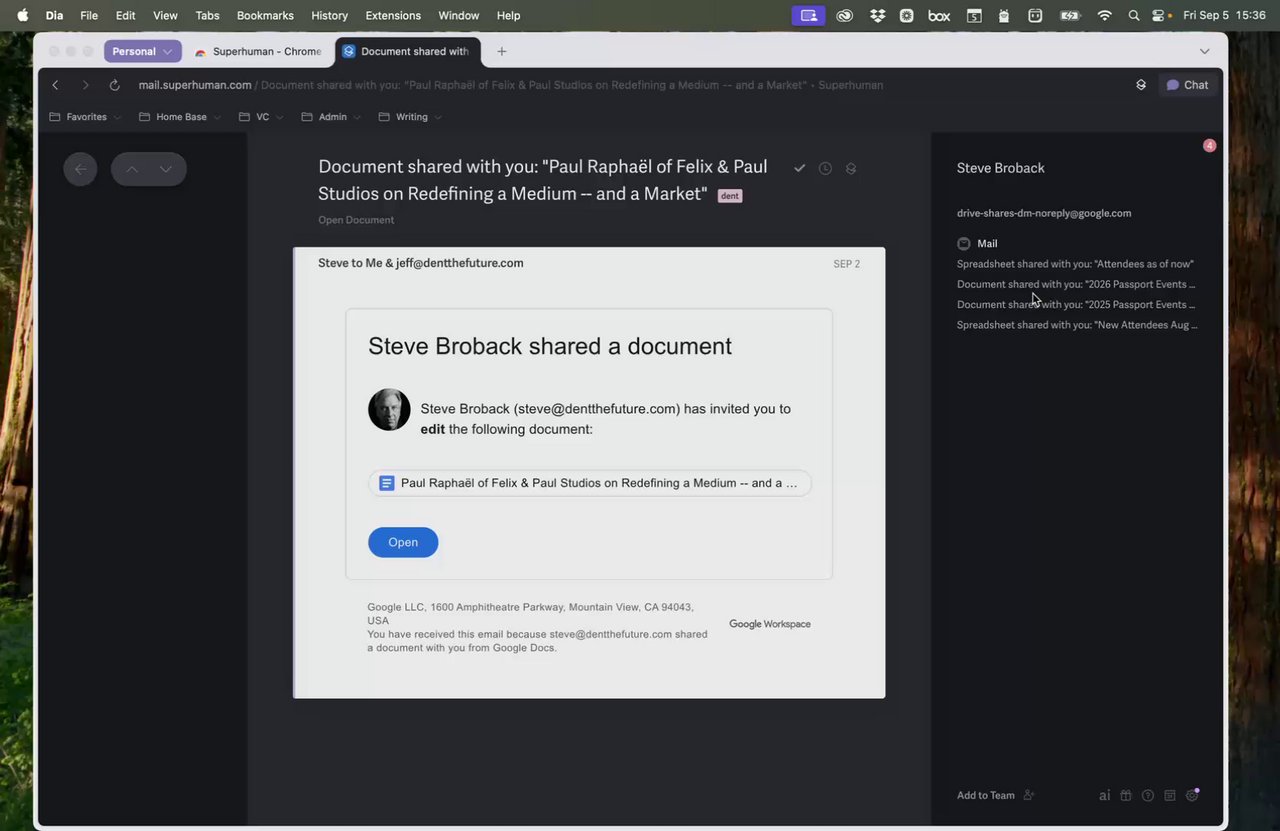
Task: Open the tab list chevron at the window's right
Action: point(1205,51)
